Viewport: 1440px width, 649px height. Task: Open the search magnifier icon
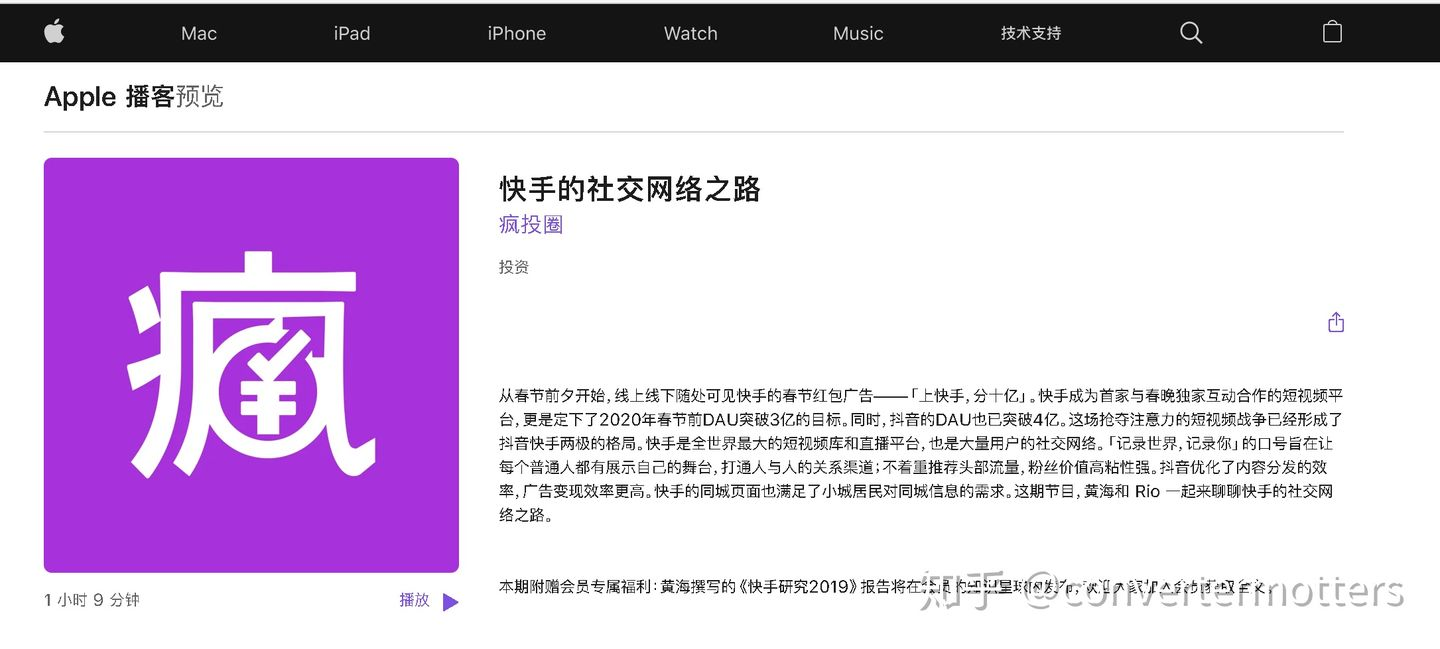pyautogui.click(x=1190, y=33)
